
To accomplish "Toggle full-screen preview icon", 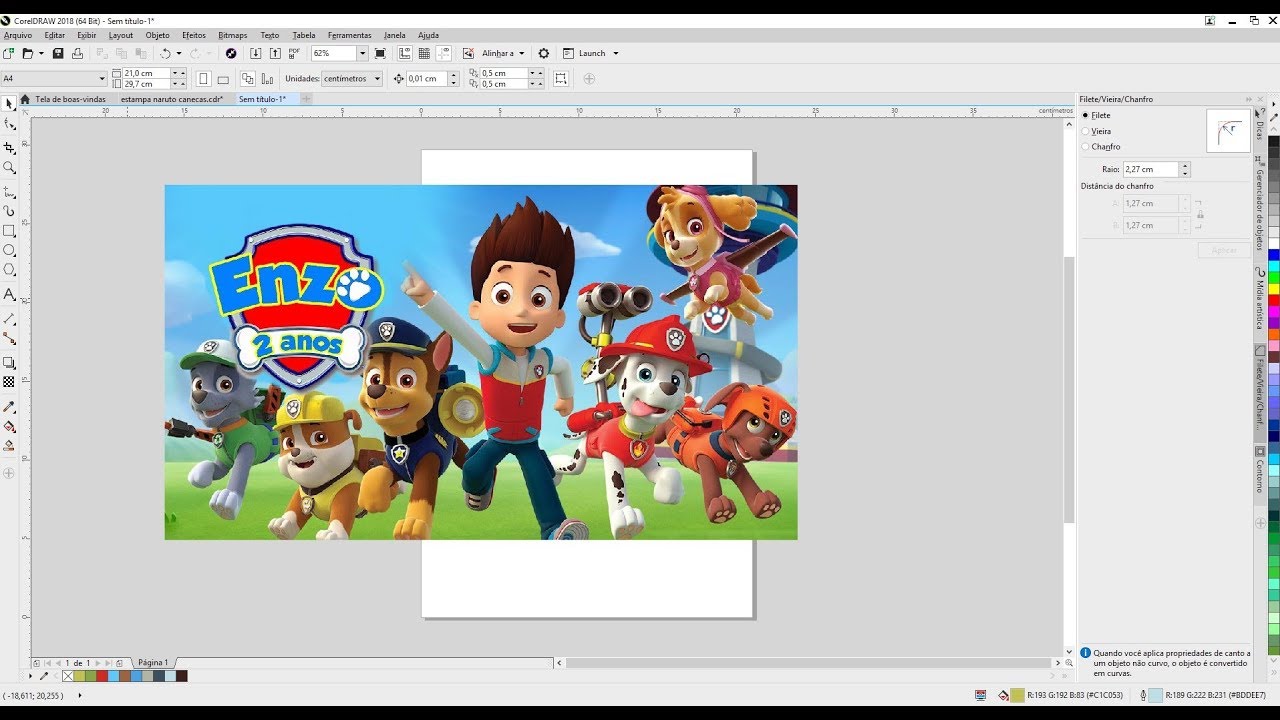I will pyautogui.click(x=380, y=53).
